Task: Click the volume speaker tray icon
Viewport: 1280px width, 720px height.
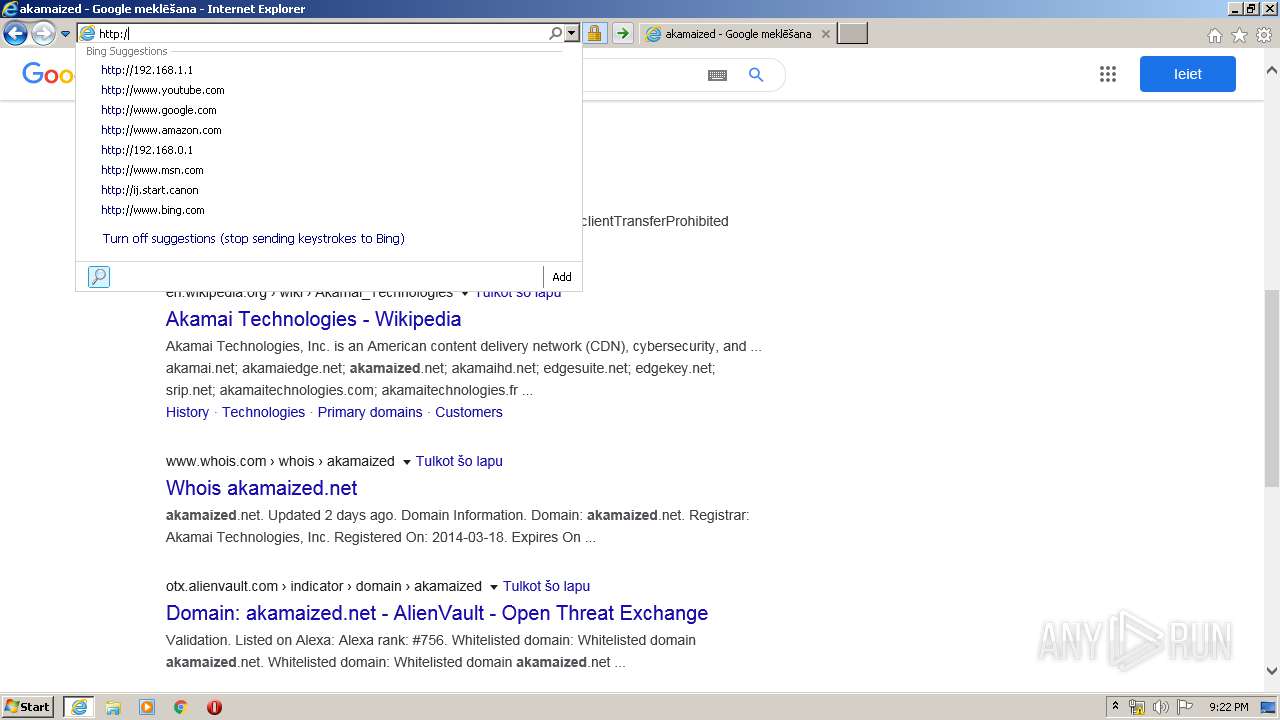Action: point(1161,707)
